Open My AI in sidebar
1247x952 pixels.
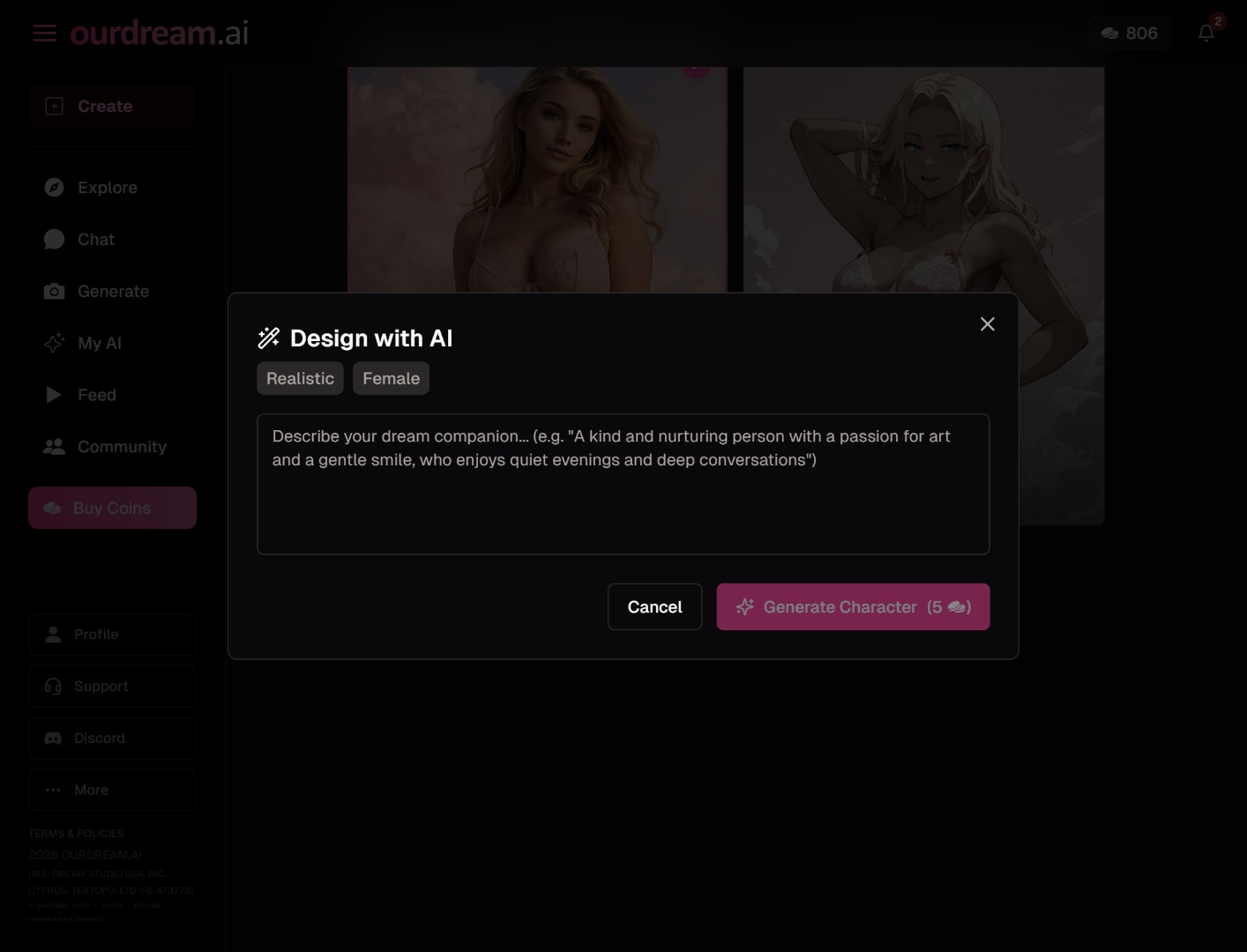[112, 343]
